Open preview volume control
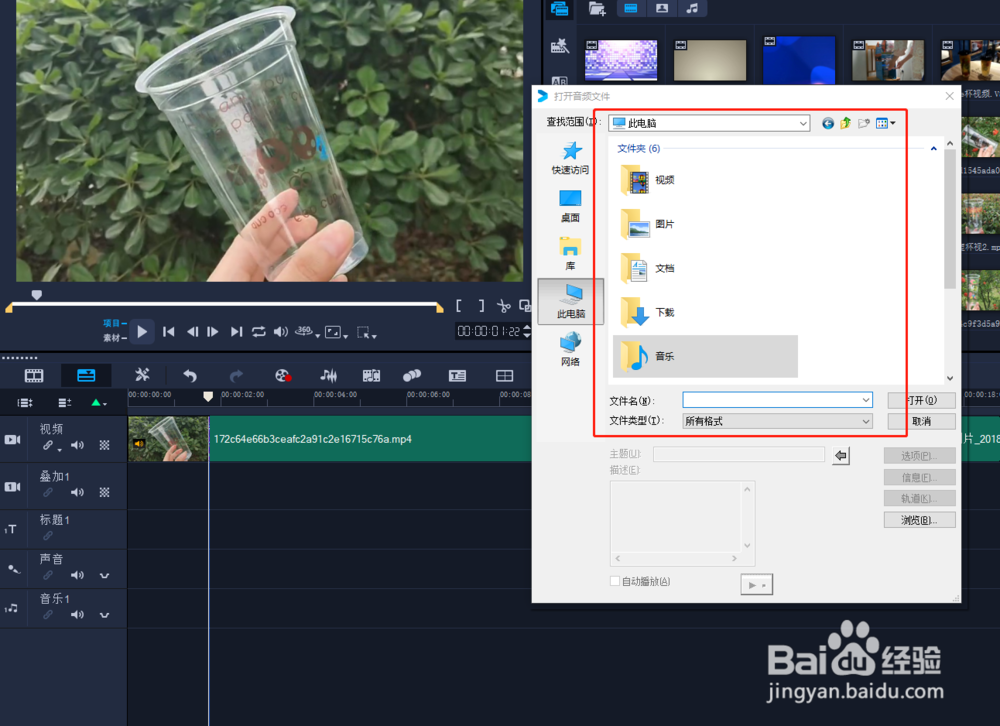 [281, 332]
